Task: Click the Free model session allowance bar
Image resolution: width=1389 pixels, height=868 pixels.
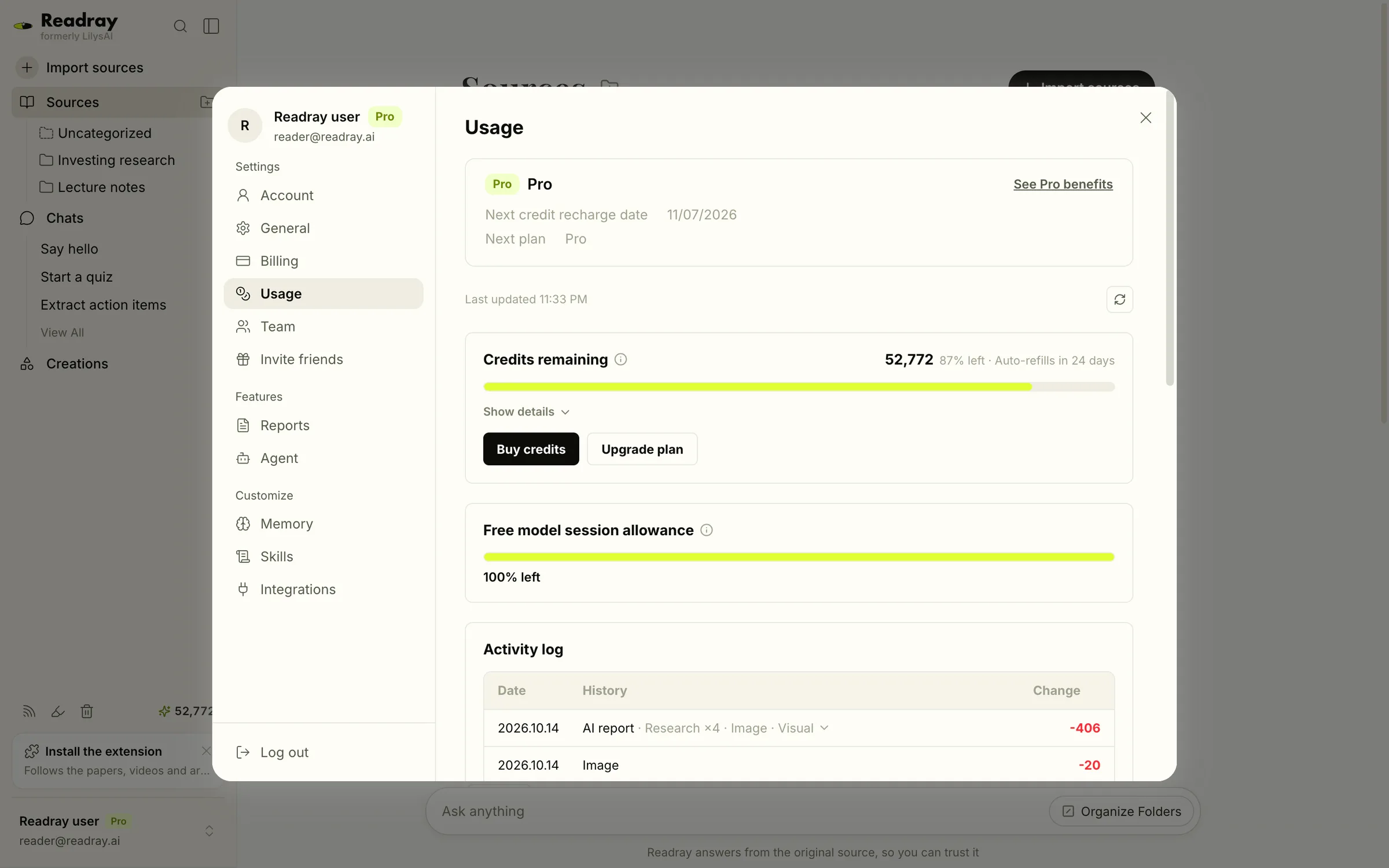Action: click(x=799, y=557)
